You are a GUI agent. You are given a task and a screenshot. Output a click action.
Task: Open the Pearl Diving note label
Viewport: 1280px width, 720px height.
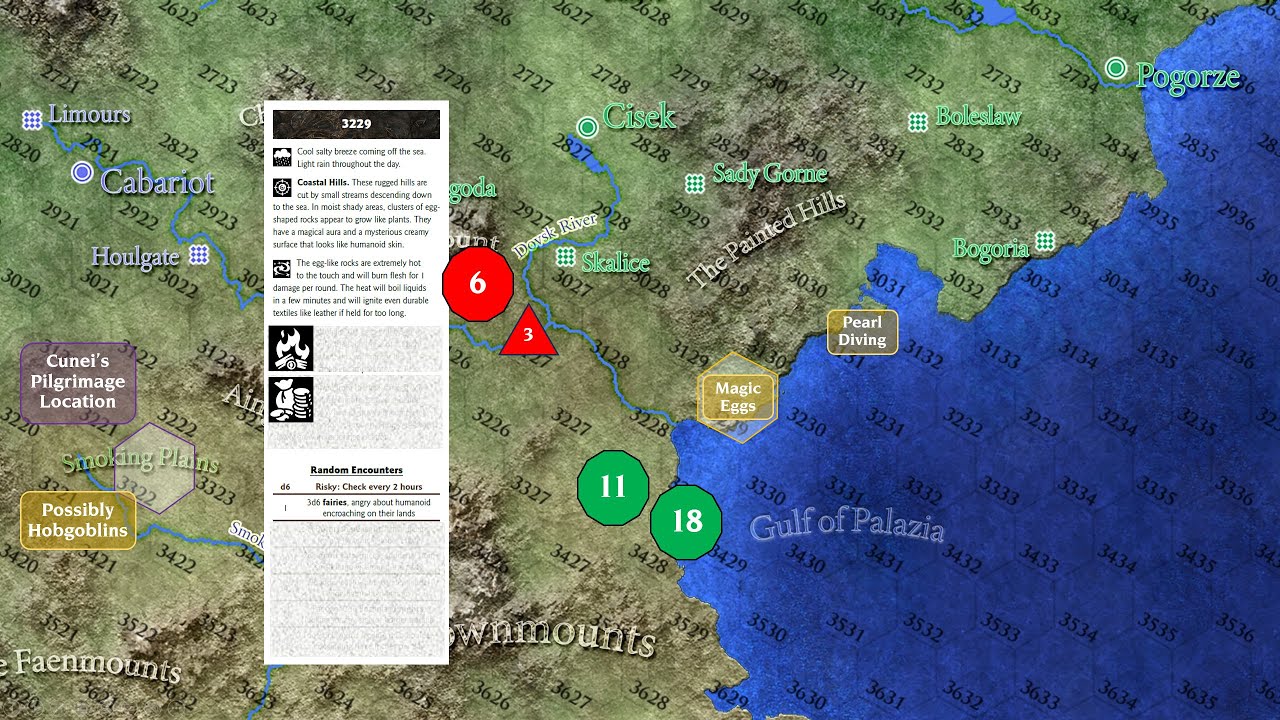click(x=862, y=332)
